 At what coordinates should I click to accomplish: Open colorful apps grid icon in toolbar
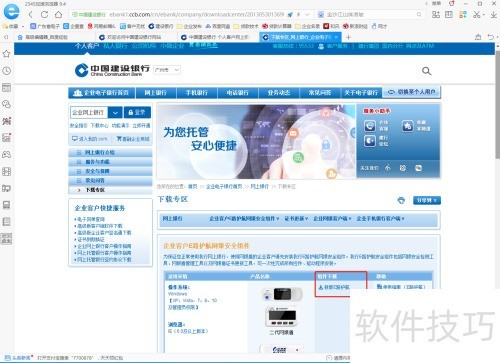point(463,14)
